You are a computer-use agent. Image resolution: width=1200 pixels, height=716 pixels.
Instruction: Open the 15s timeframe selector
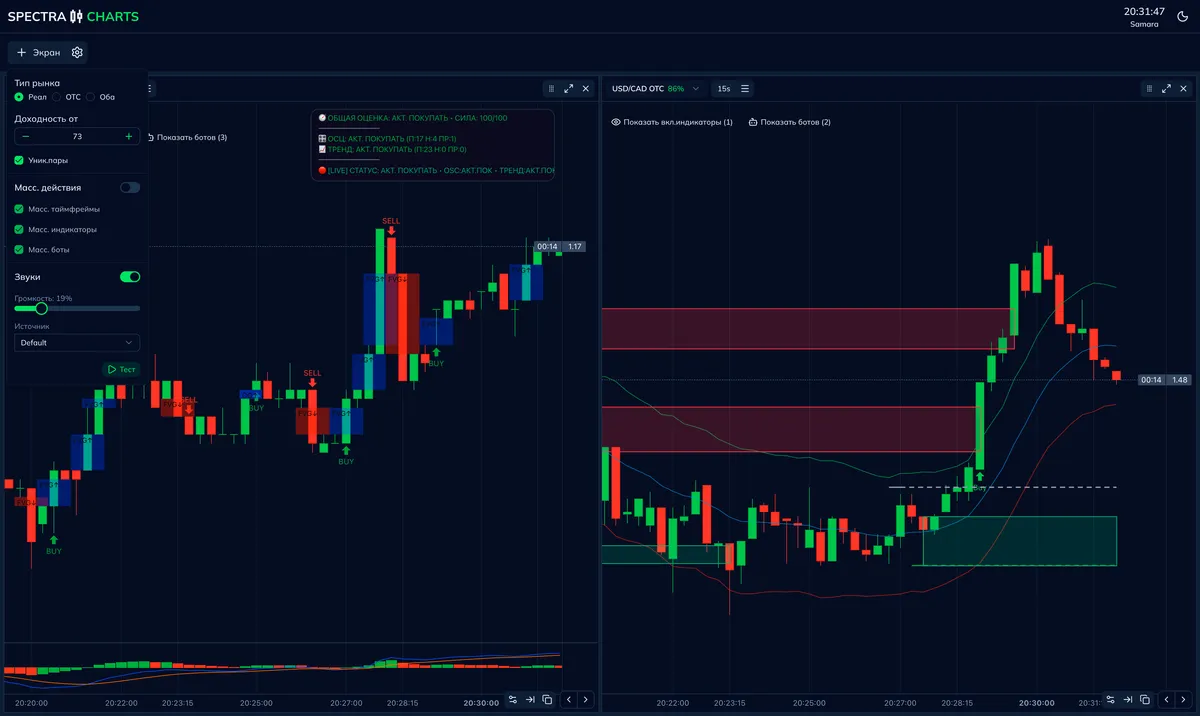(722, 89)
